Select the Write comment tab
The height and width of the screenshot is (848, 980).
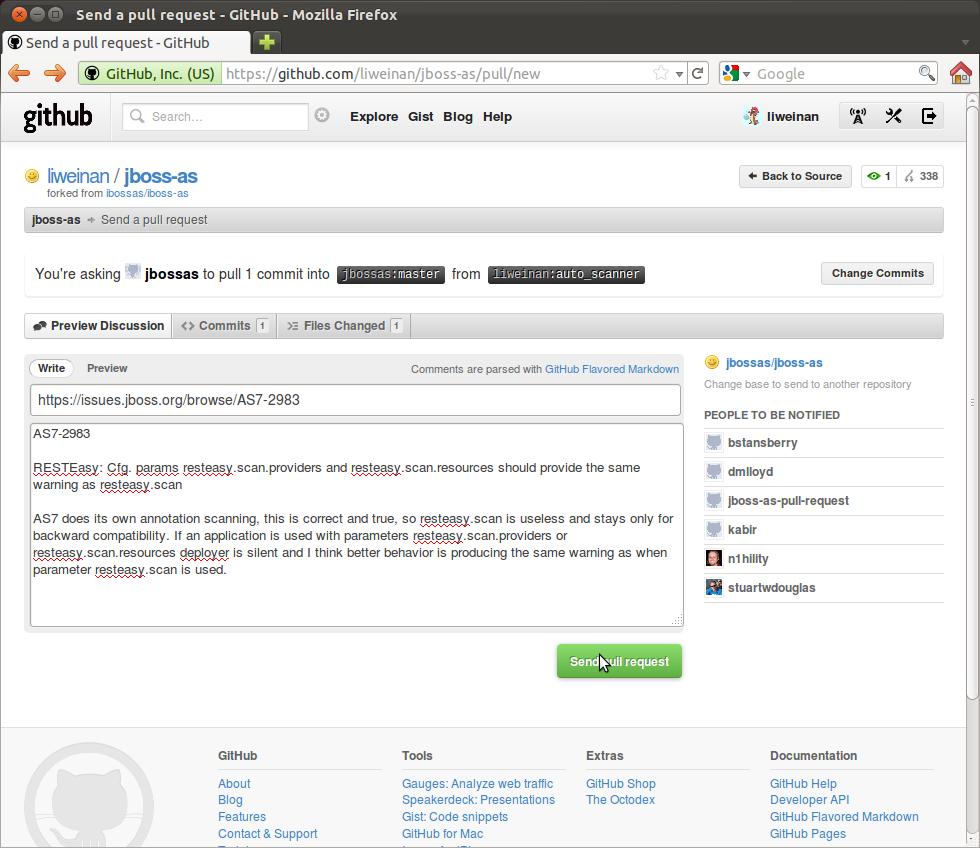(51, 368)
